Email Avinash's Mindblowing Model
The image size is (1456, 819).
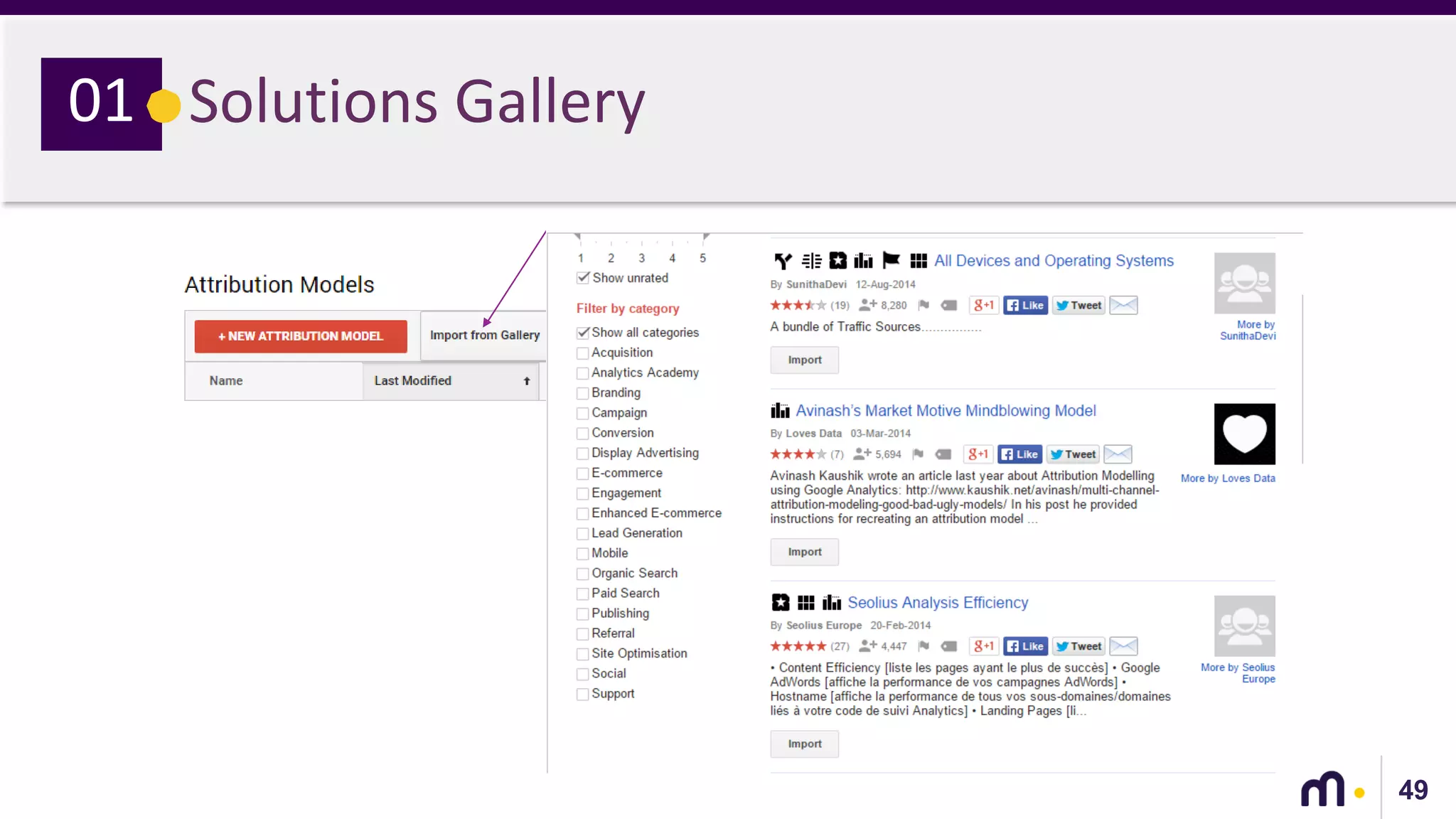[1118, 454]
